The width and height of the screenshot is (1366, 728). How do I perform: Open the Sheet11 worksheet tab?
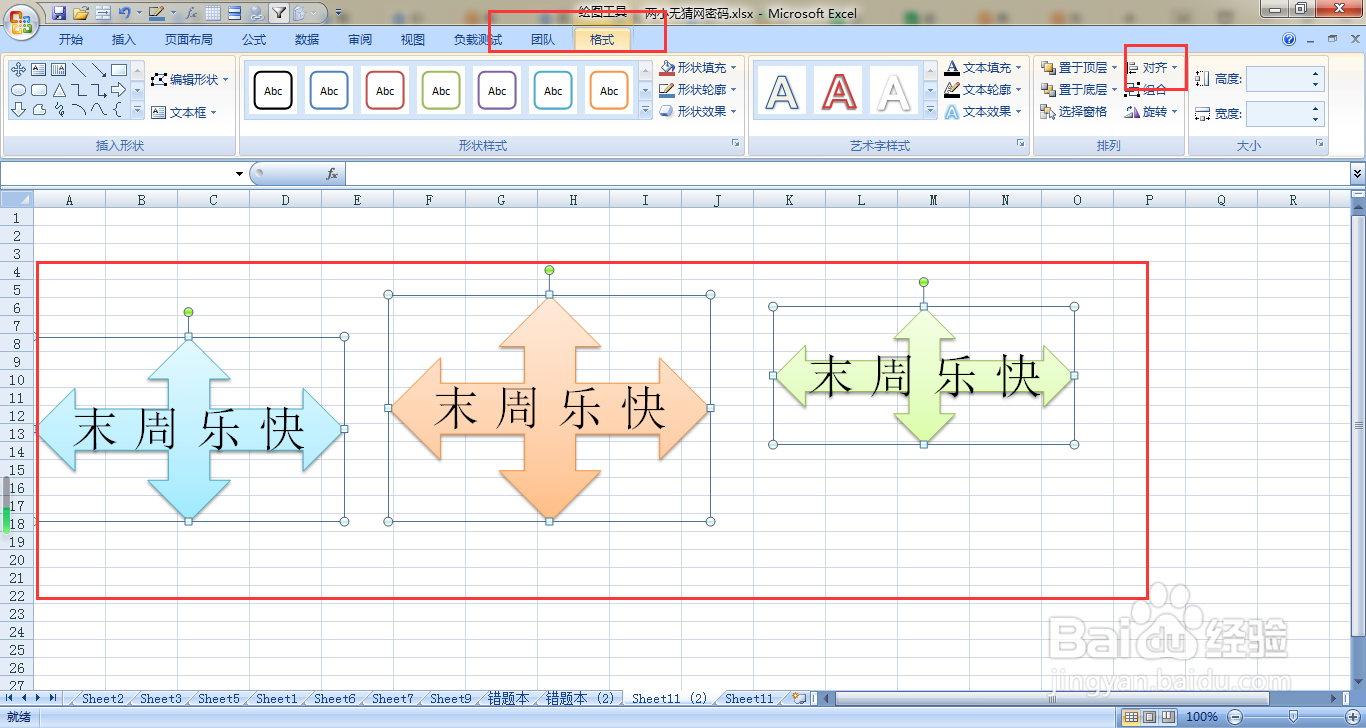749,699
